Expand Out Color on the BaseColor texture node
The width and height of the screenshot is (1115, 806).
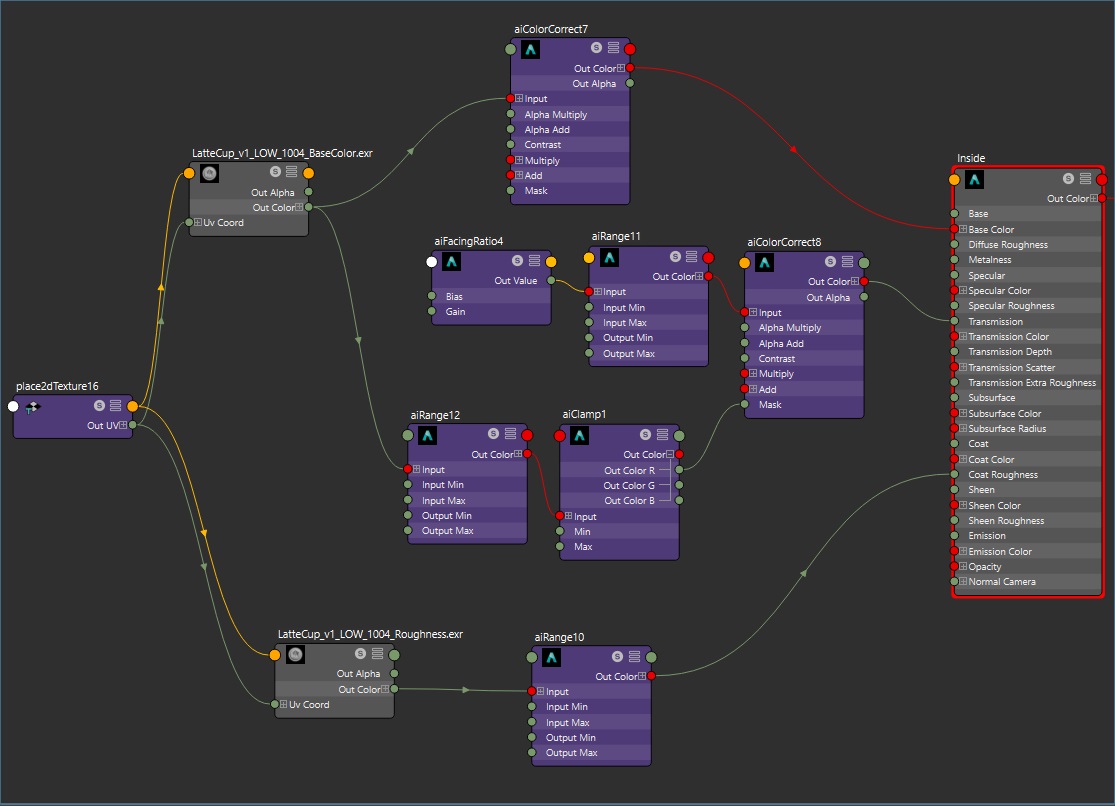[297, 207]
